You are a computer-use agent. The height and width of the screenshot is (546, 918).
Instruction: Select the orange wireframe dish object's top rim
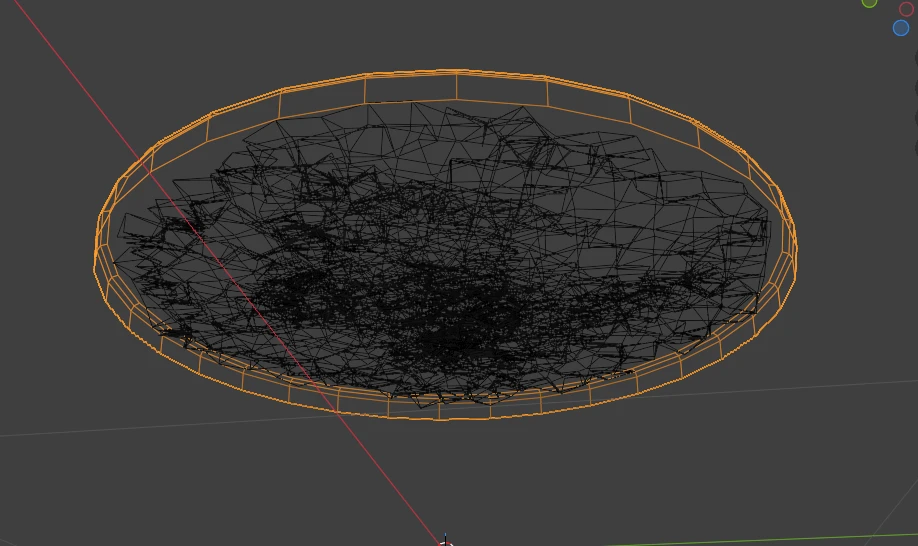[456, 72]
